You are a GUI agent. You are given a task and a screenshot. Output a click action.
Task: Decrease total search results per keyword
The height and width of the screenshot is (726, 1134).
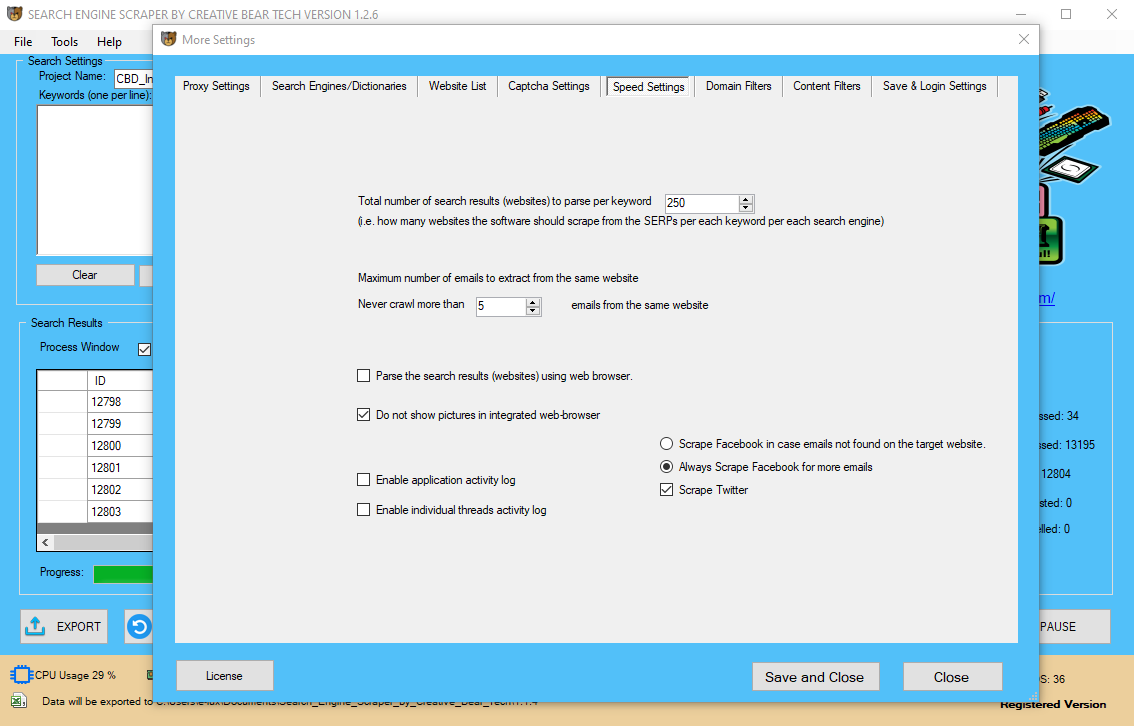pyautogui.click(x=746, y=207)
